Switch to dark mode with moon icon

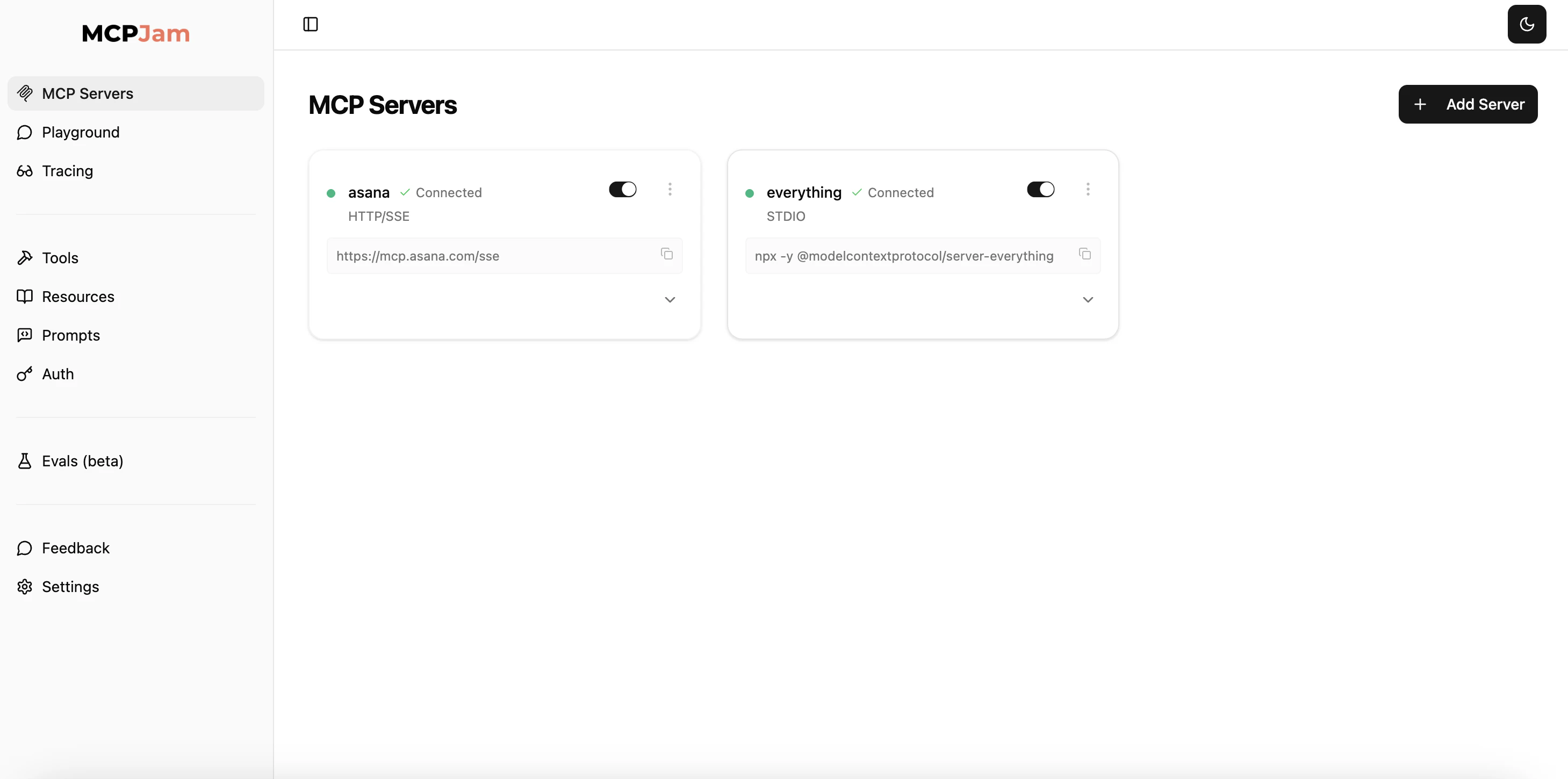(x=1526, y=24)
